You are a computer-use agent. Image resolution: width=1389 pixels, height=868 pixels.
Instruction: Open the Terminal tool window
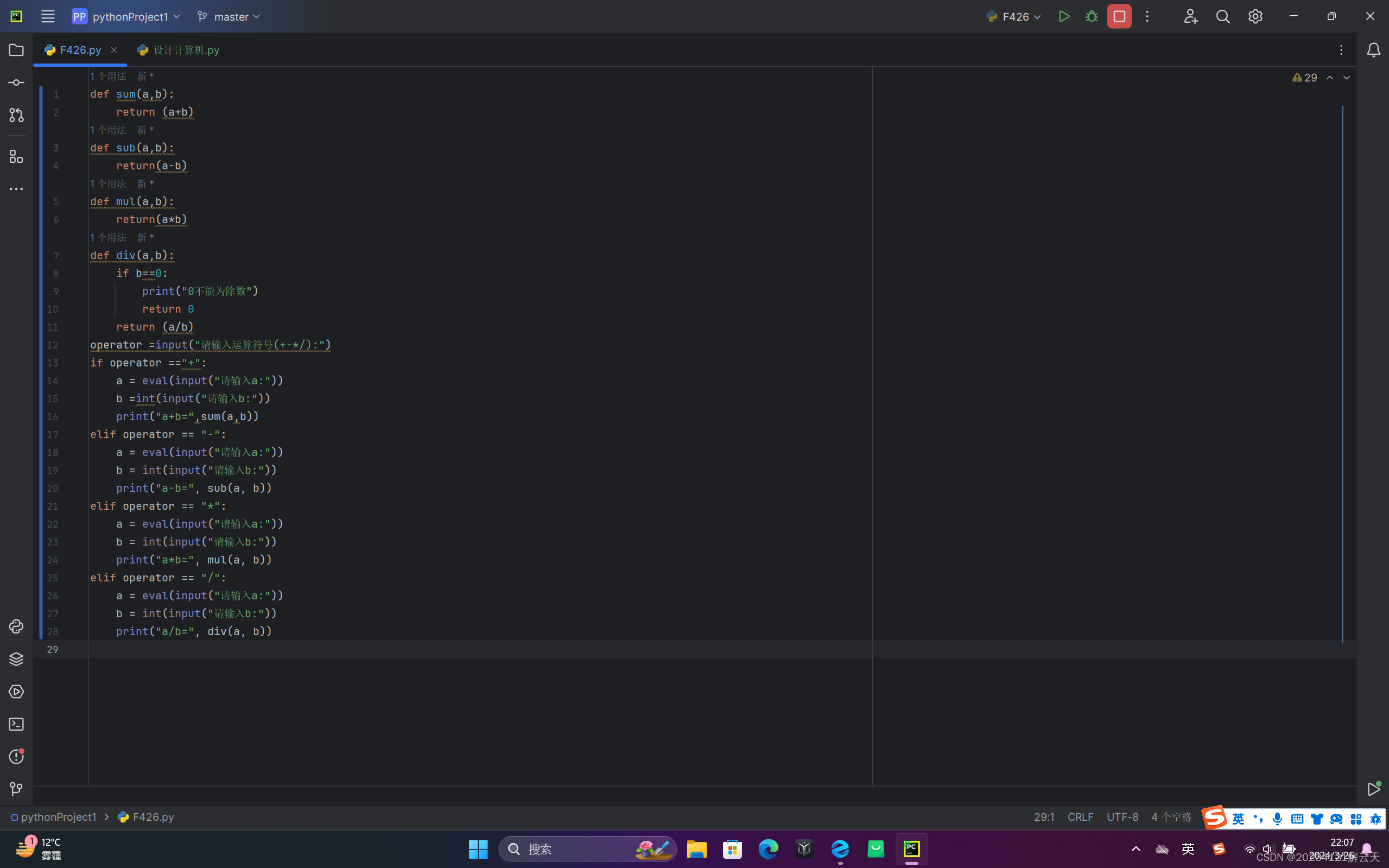pyautogui.click(x=16, y=724)
